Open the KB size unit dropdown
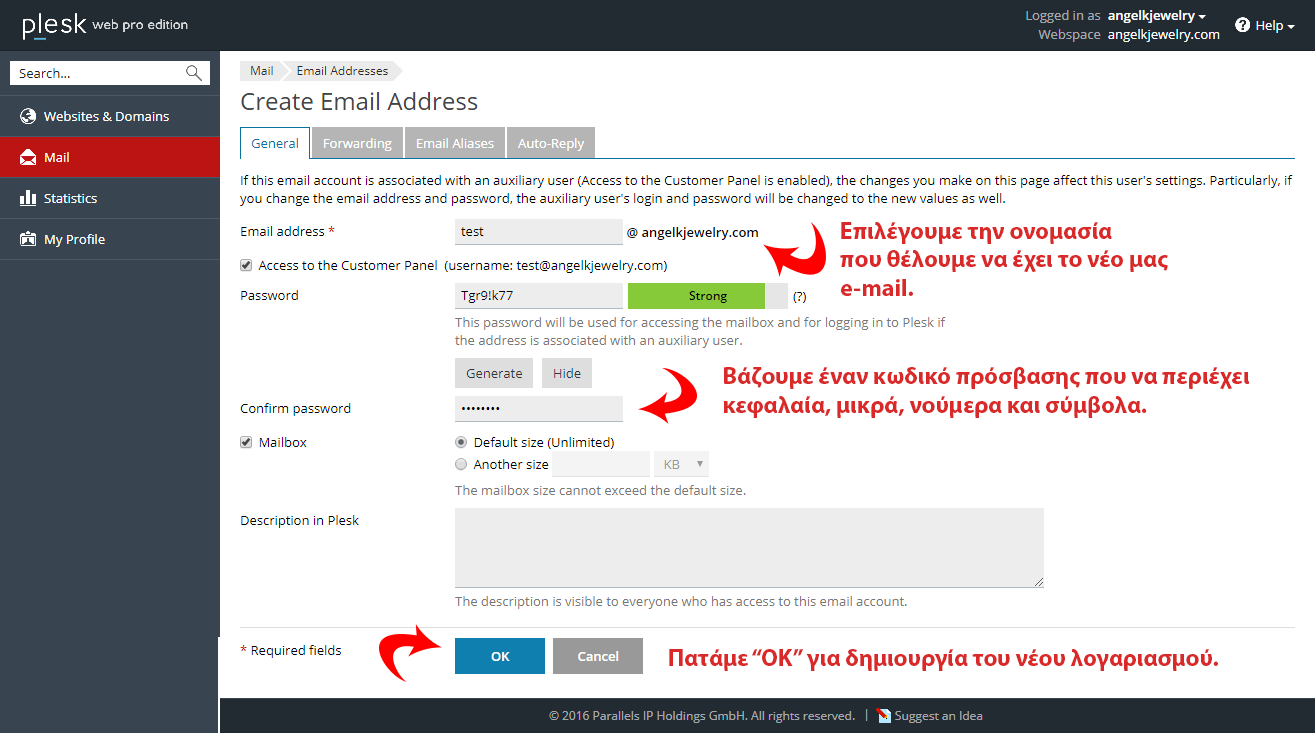 click(682, 464)
